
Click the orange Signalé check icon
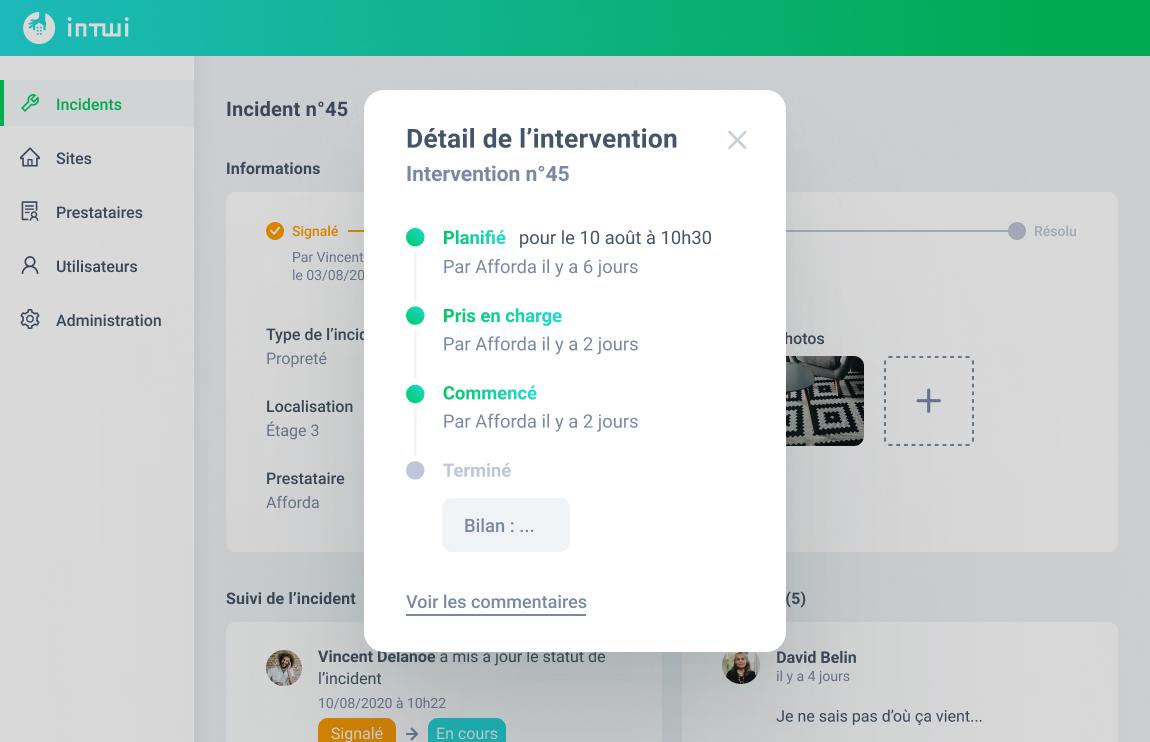pos(275,231)
